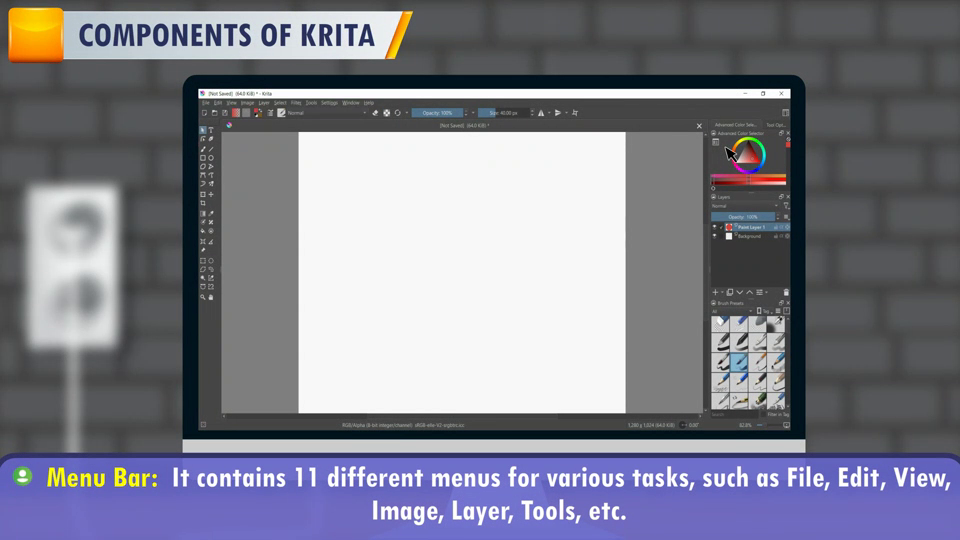Adjust the brush Size slider
Image resolution: width=960 pixels, height=540 pixels.
tap(504, 113)
